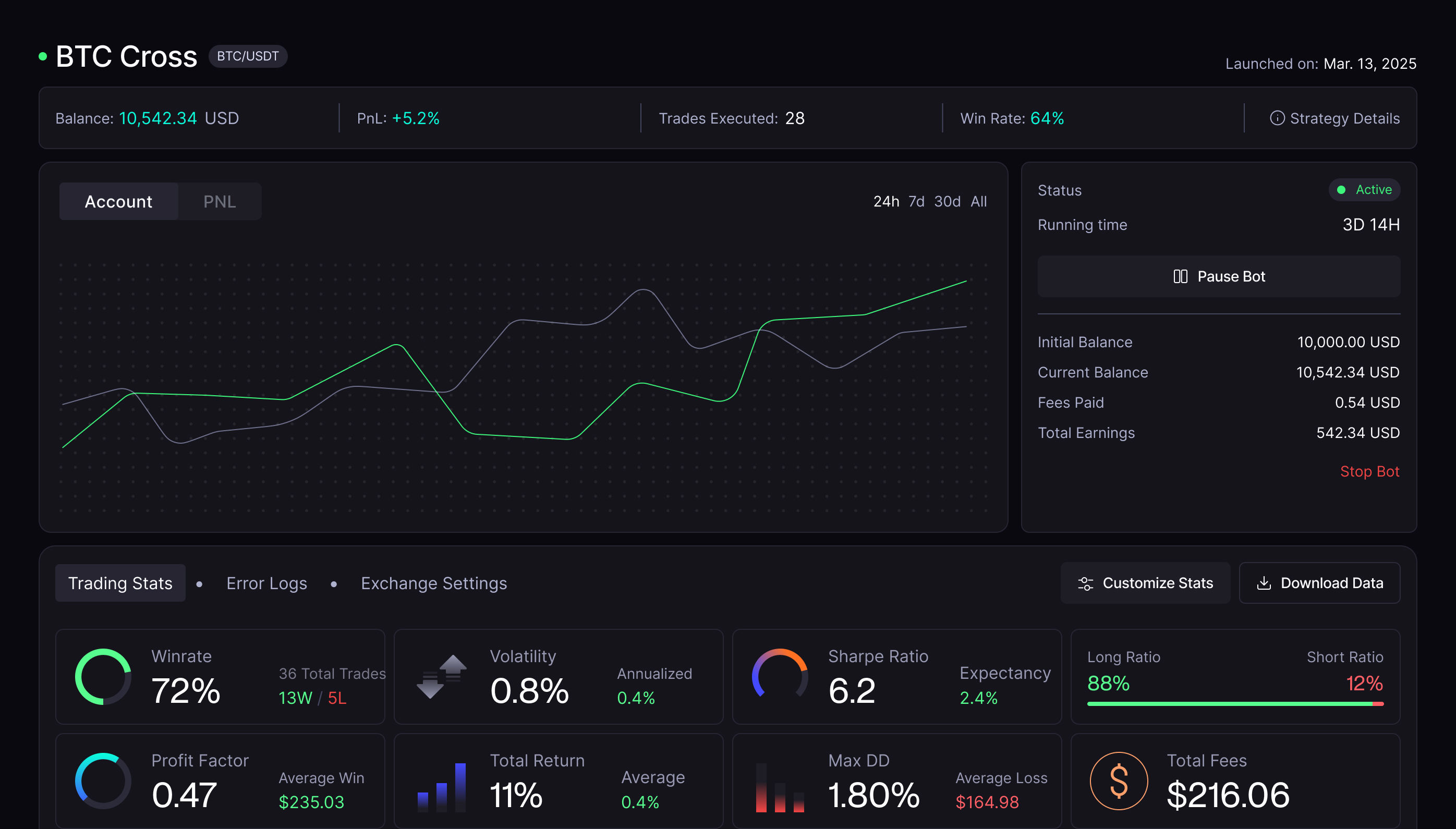Viewport: 1456px width, 829px height.
Task: Open the Exchange Settings tab
Action: tap(433, 583)
